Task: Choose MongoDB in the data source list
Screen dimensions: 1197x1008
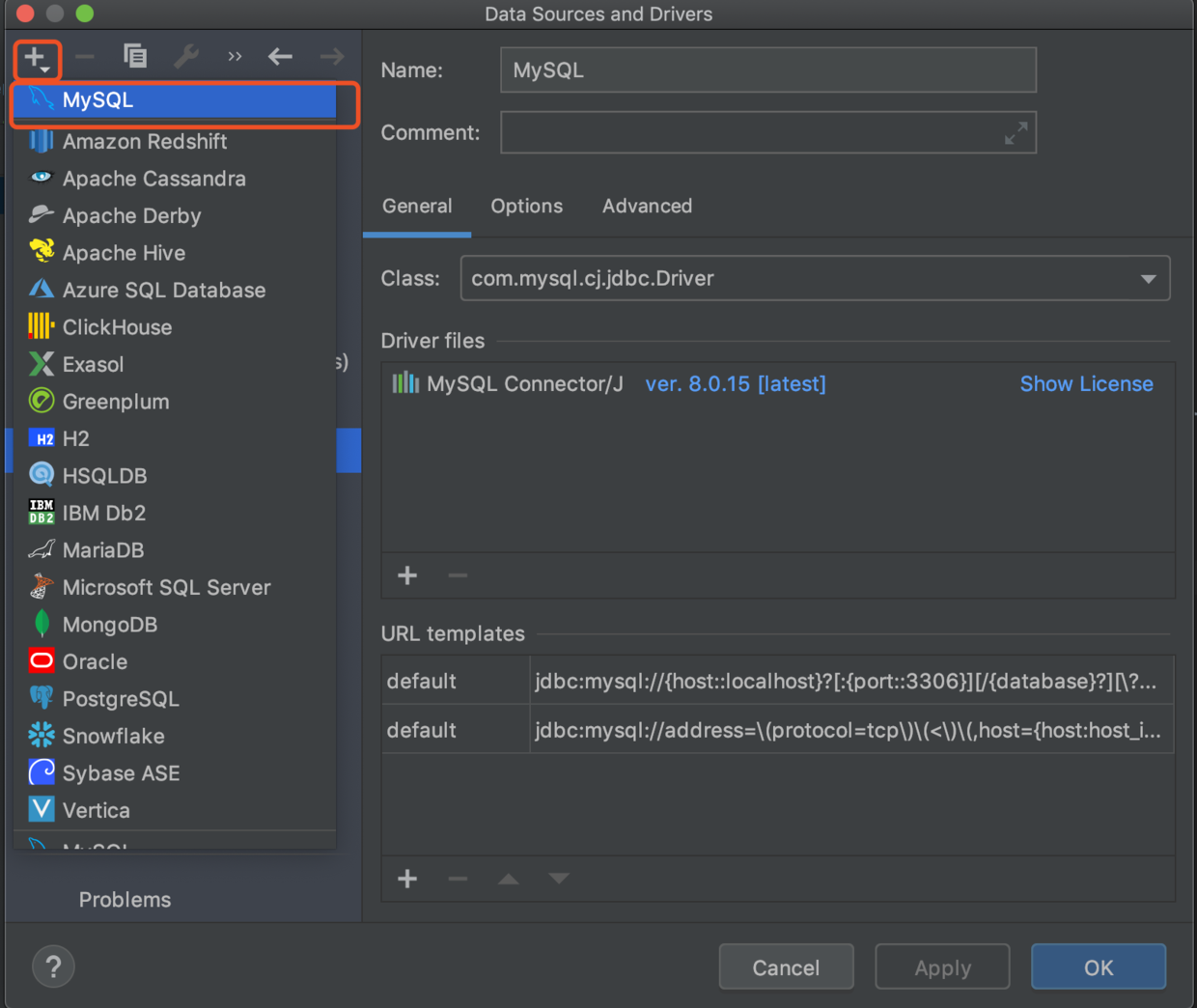Action: (x=109, y=625)
